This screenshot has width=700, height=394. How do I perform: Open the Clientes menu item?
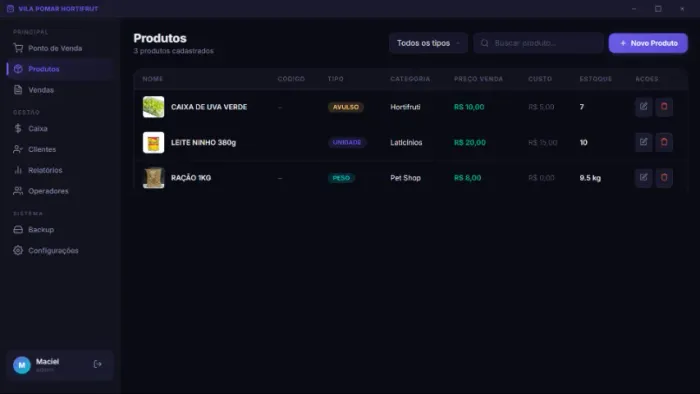click(60, 149)
